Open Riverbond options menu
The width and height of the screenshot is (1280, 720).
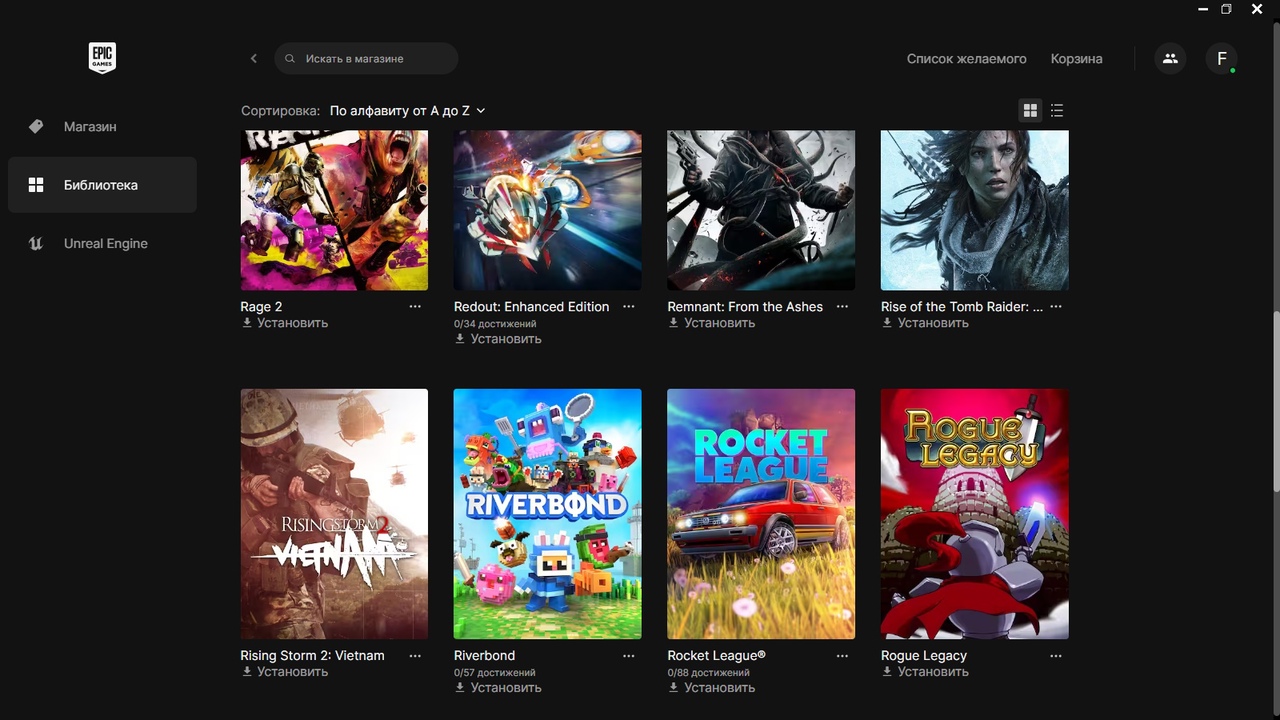[x=629, y=656]
